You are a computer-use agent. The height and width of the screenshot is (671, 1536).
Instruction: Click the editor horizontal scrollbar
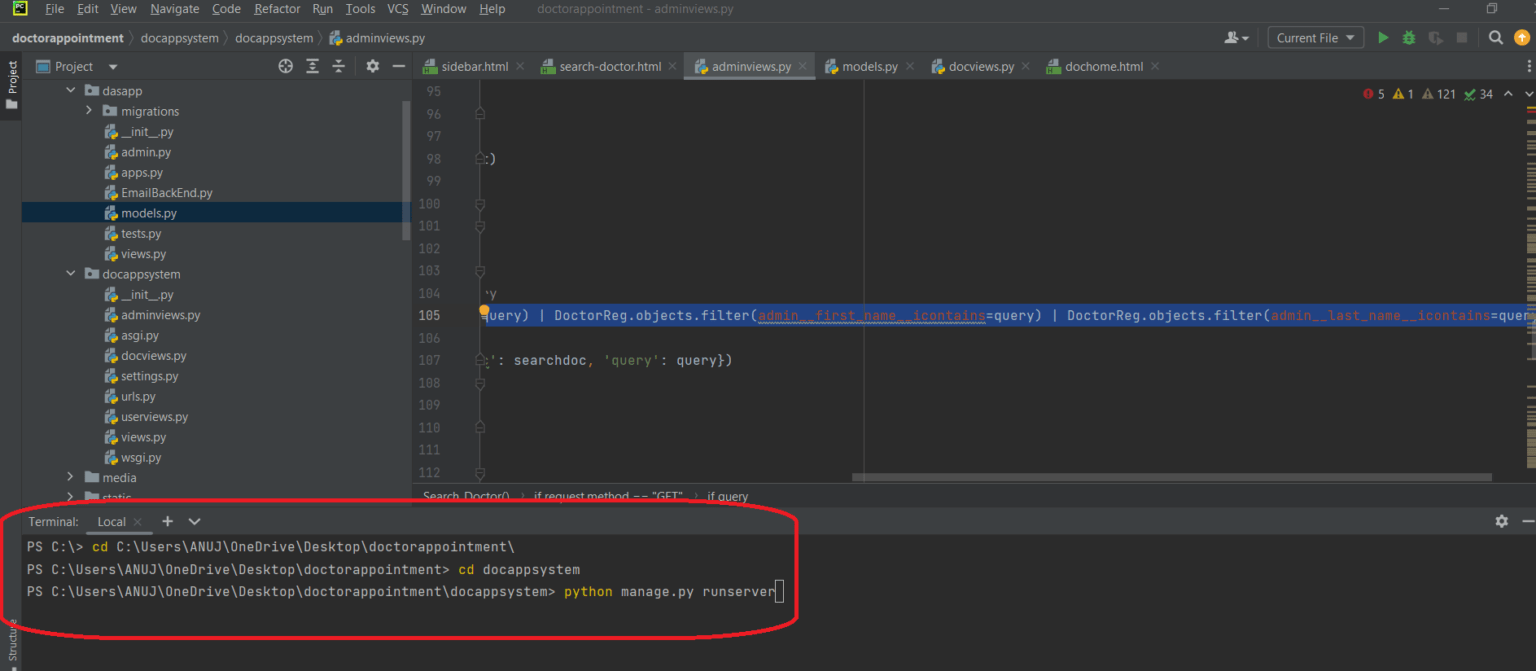(1170, 477)
